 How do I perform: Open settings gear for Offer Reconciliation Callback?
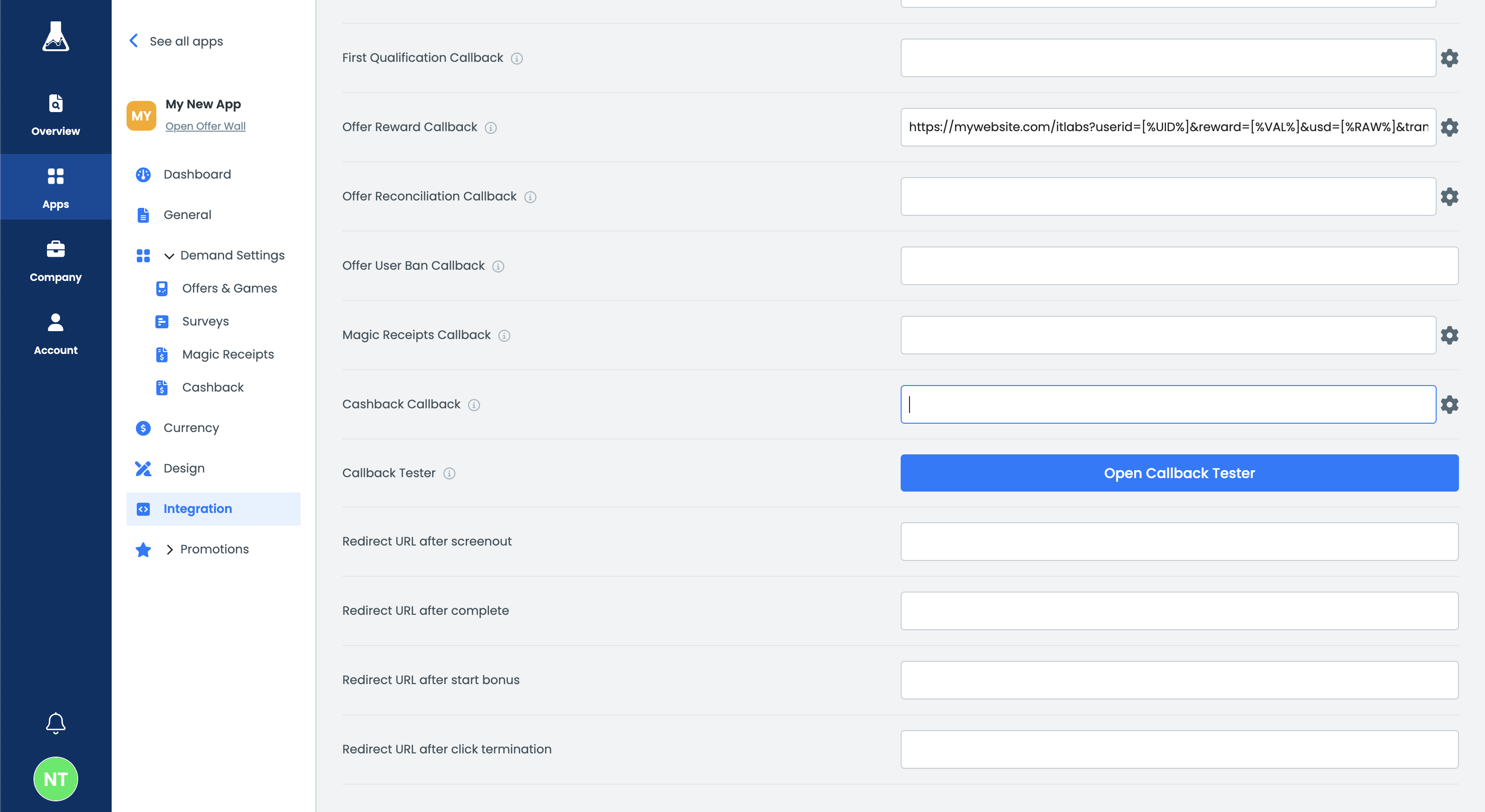point(1449,197)
